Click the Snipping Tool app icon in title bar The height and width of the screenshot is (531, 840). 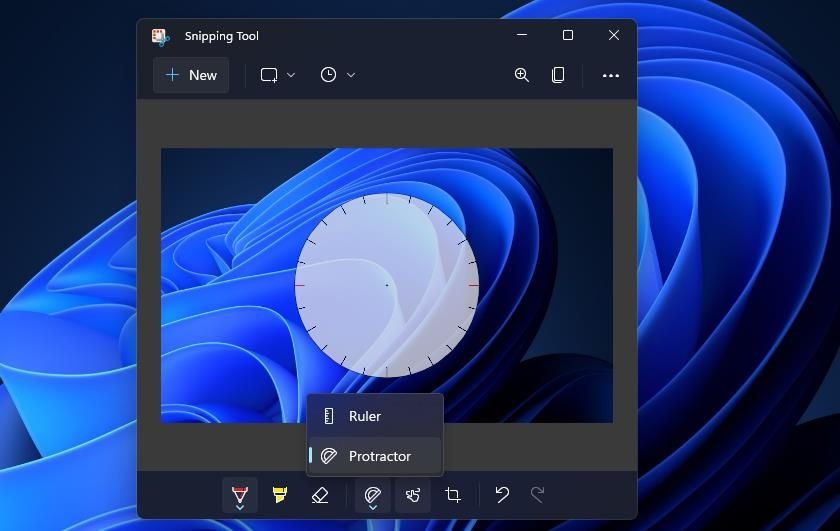[160, 36]
